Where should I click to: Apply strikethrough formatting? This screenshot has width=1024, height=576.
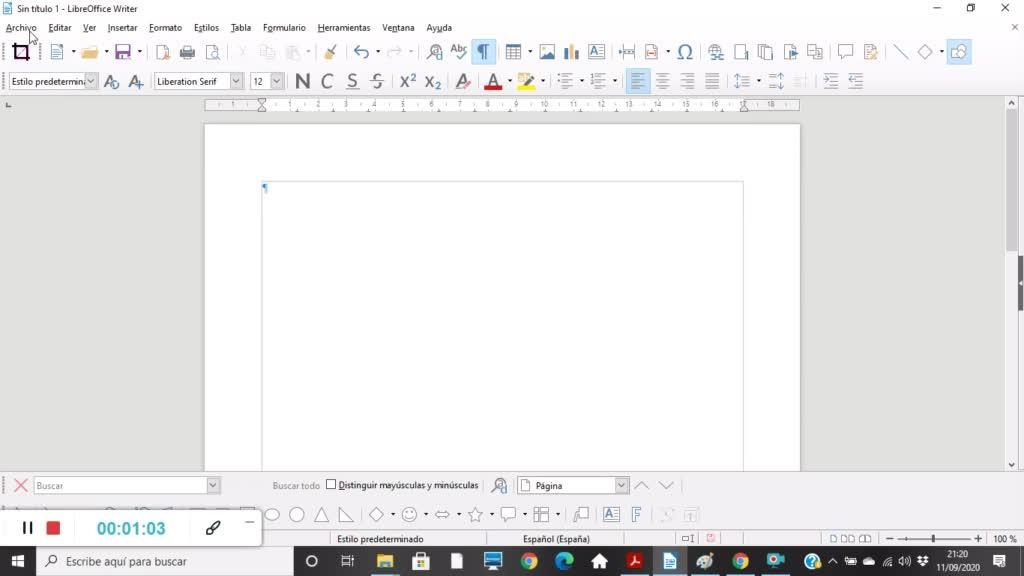377,81
